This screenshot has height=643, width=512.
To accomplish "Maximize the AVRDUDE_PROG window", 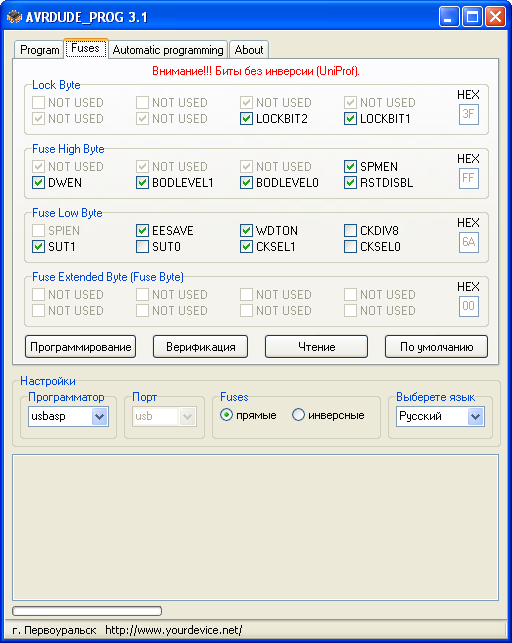I will (x=472, y=17).
